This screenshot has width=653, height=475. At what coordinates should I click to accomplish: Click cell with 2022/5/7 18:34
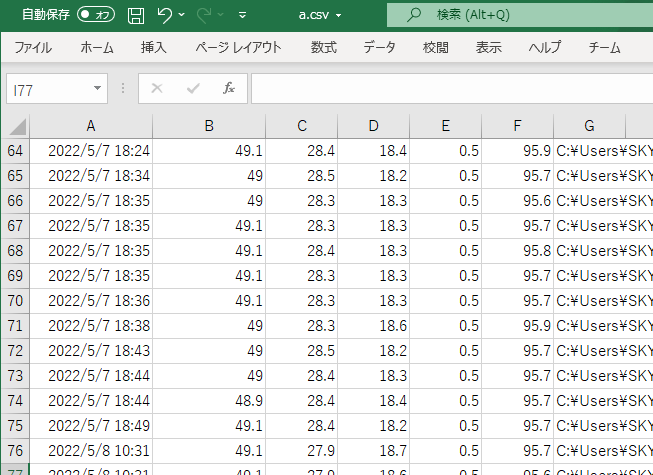[91, 176]
